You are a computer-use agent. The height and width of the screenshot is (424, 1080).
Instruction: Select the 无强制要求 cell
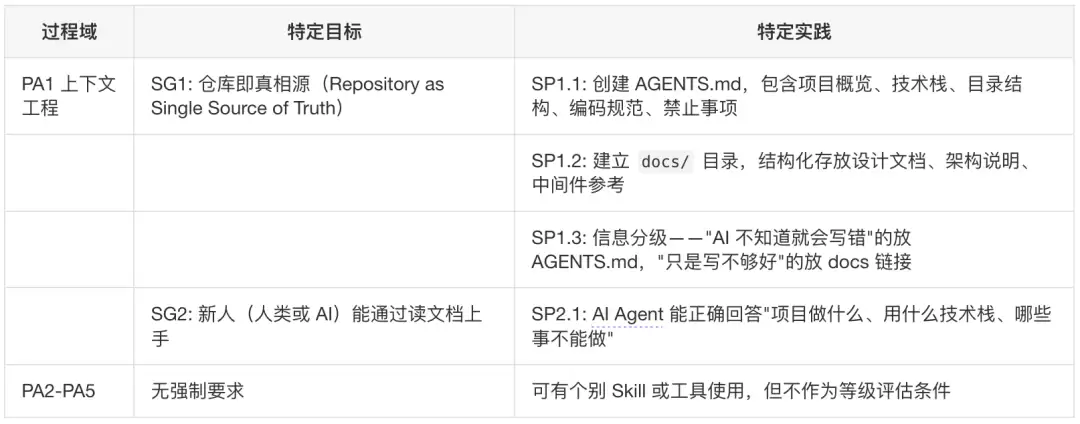324,391
